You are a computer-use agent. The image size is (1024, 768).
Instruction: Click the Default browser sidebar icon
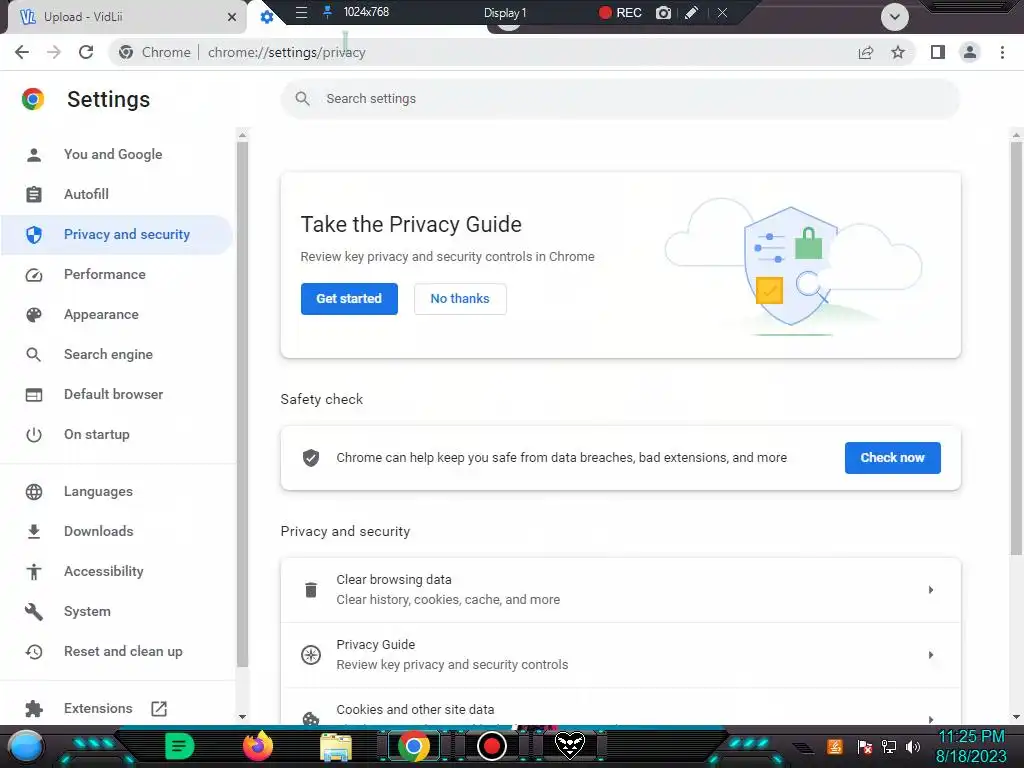[x=34, y=395]
